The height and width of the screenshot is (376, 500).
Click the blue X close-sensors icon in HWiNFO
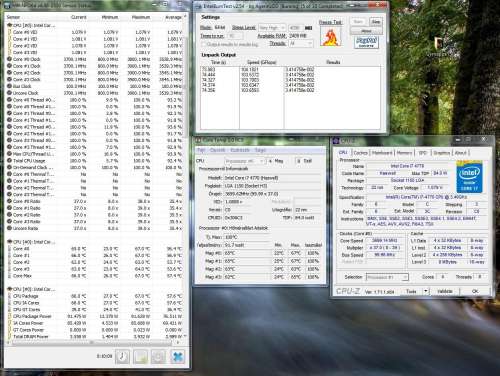177,357
